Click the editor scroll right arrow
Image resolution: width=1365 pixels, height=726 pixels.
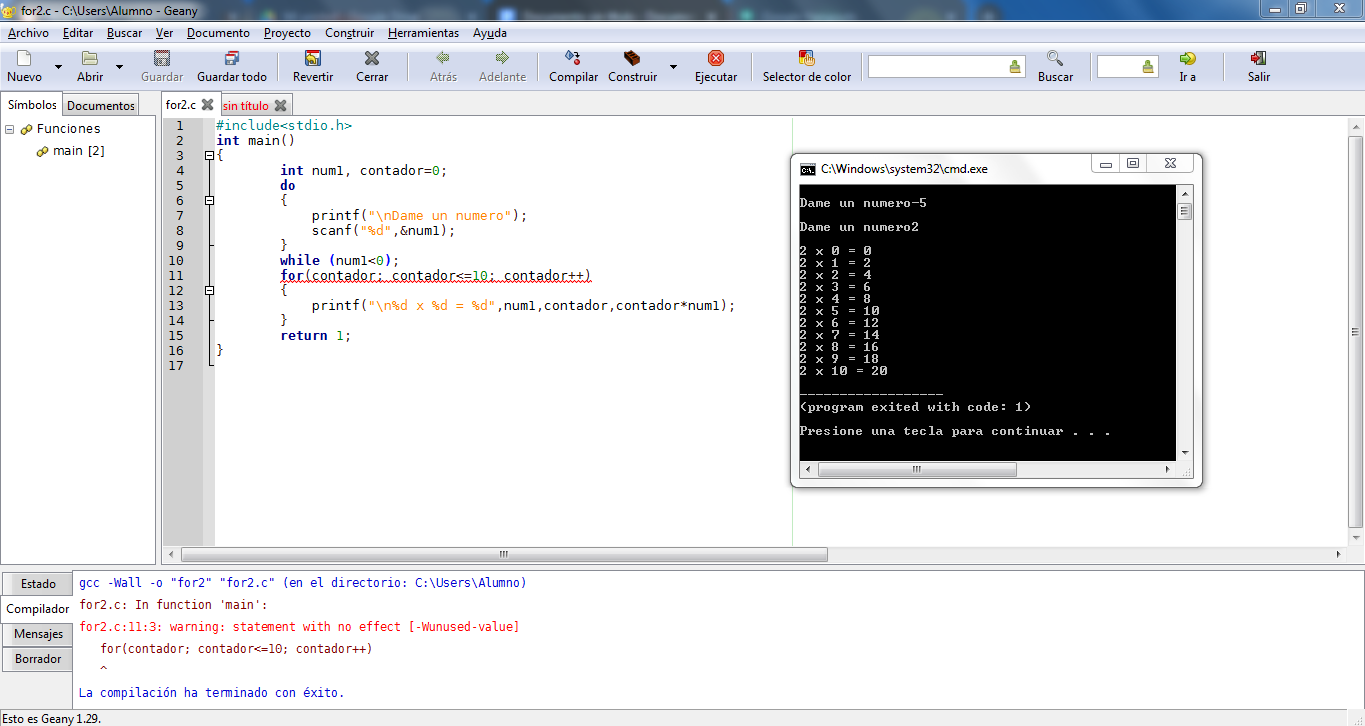[x=1340, y=554]
